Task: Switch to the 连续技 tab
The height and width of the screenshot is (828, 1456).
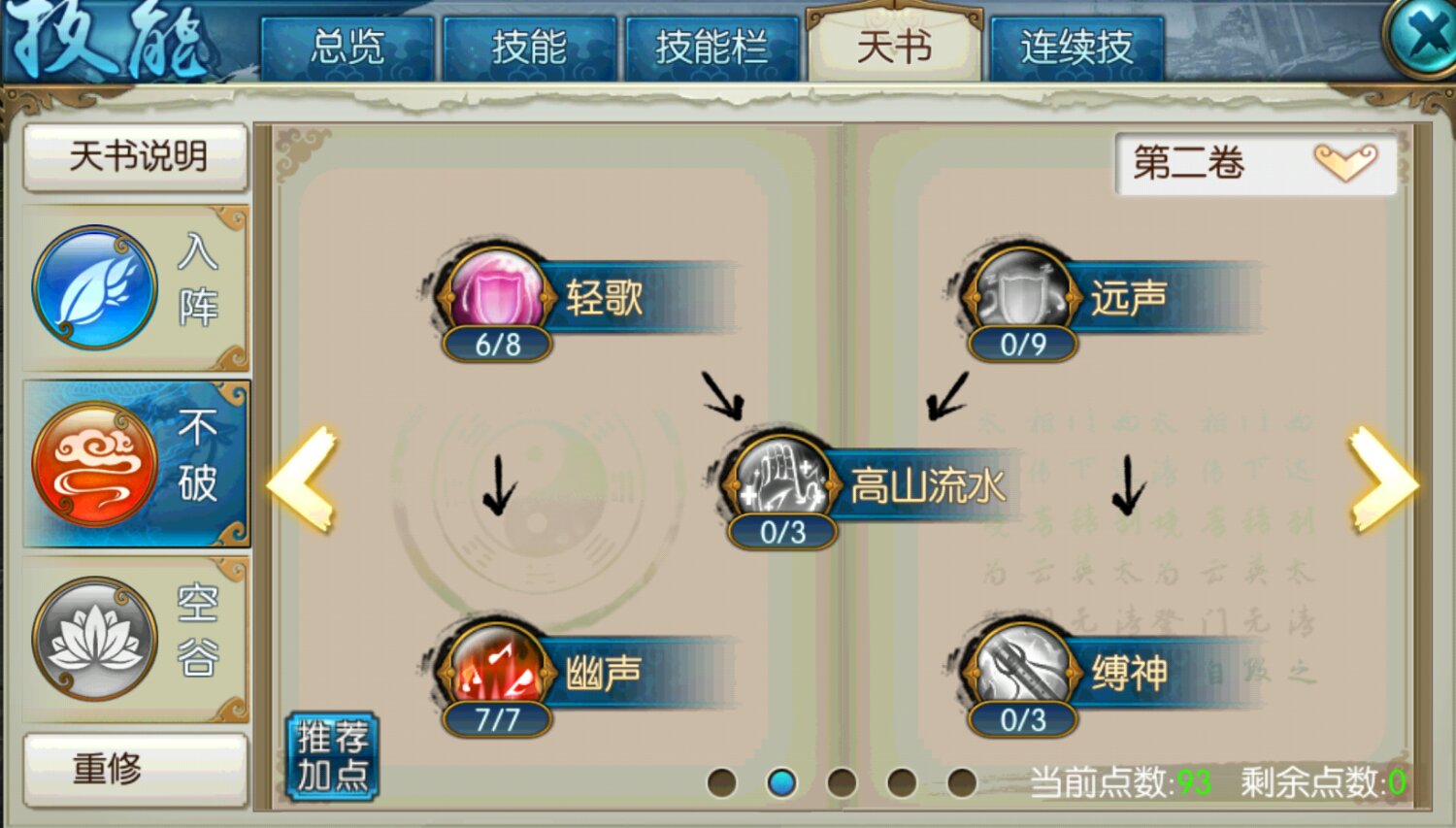Action: click(1076, 48)
